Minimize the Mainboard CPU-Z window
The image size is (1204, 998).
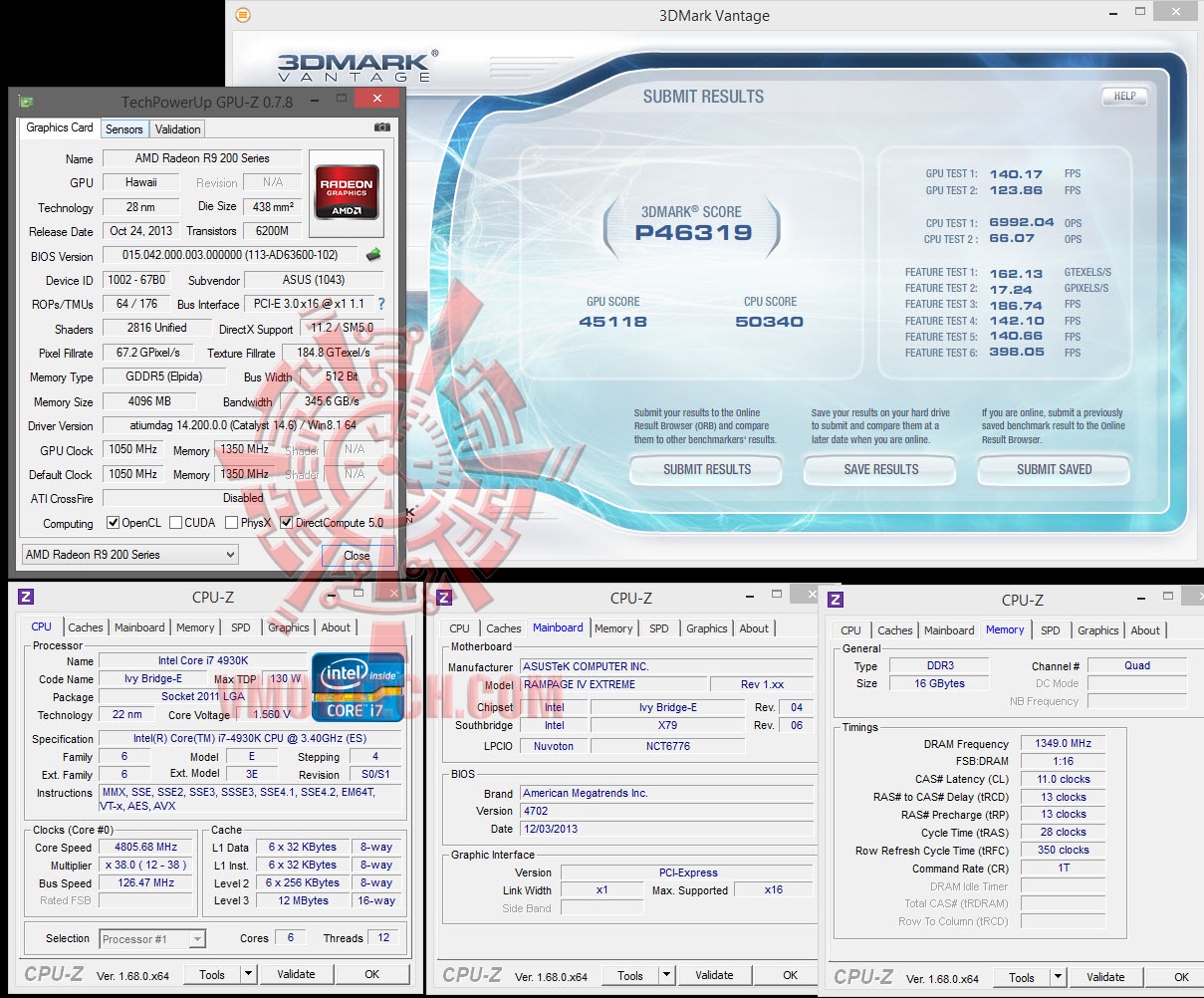coord(749,596)
